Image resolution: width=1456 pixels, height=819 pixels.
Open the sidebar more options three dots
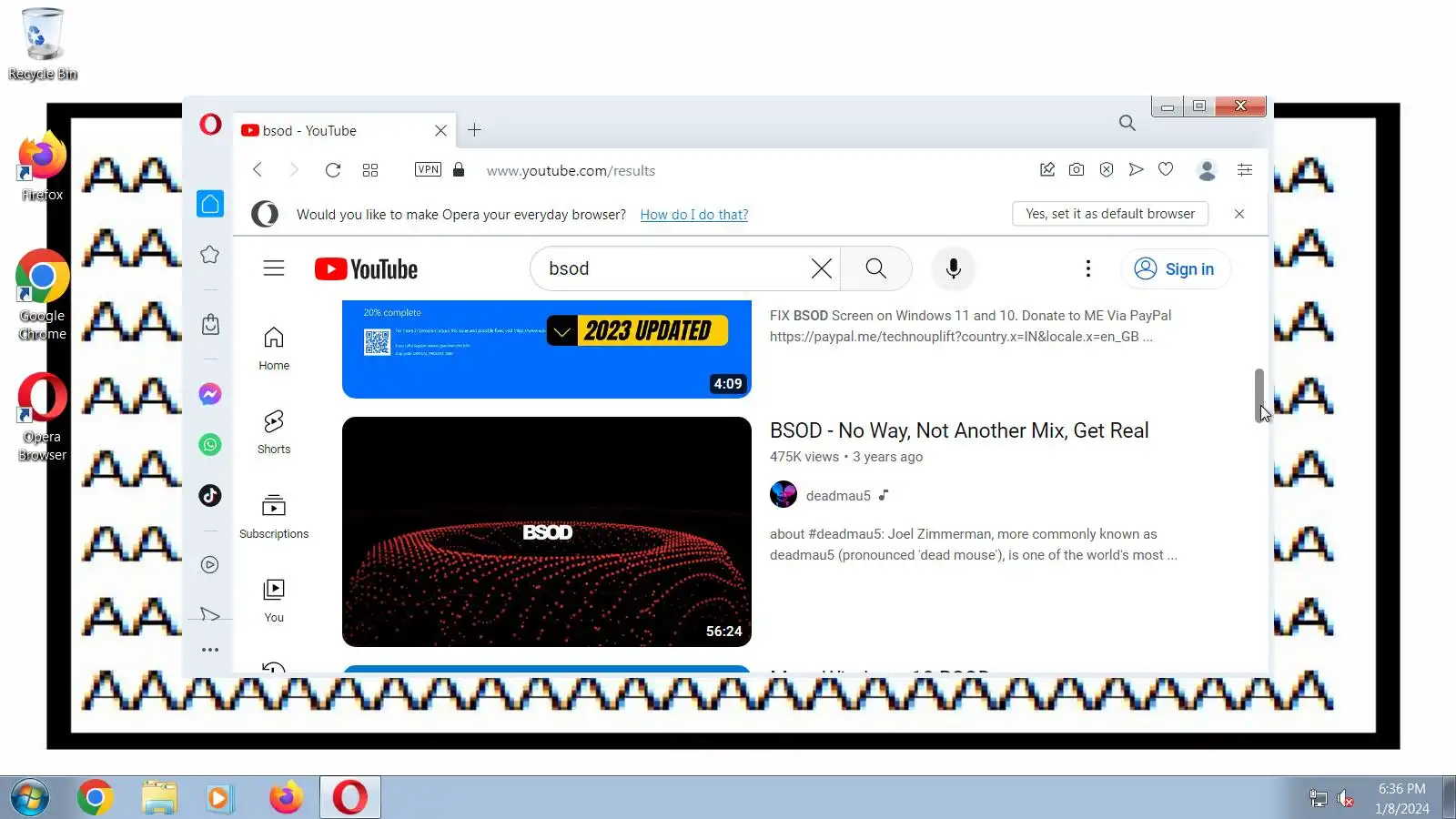pyautogui.click(x=210, y=650)
